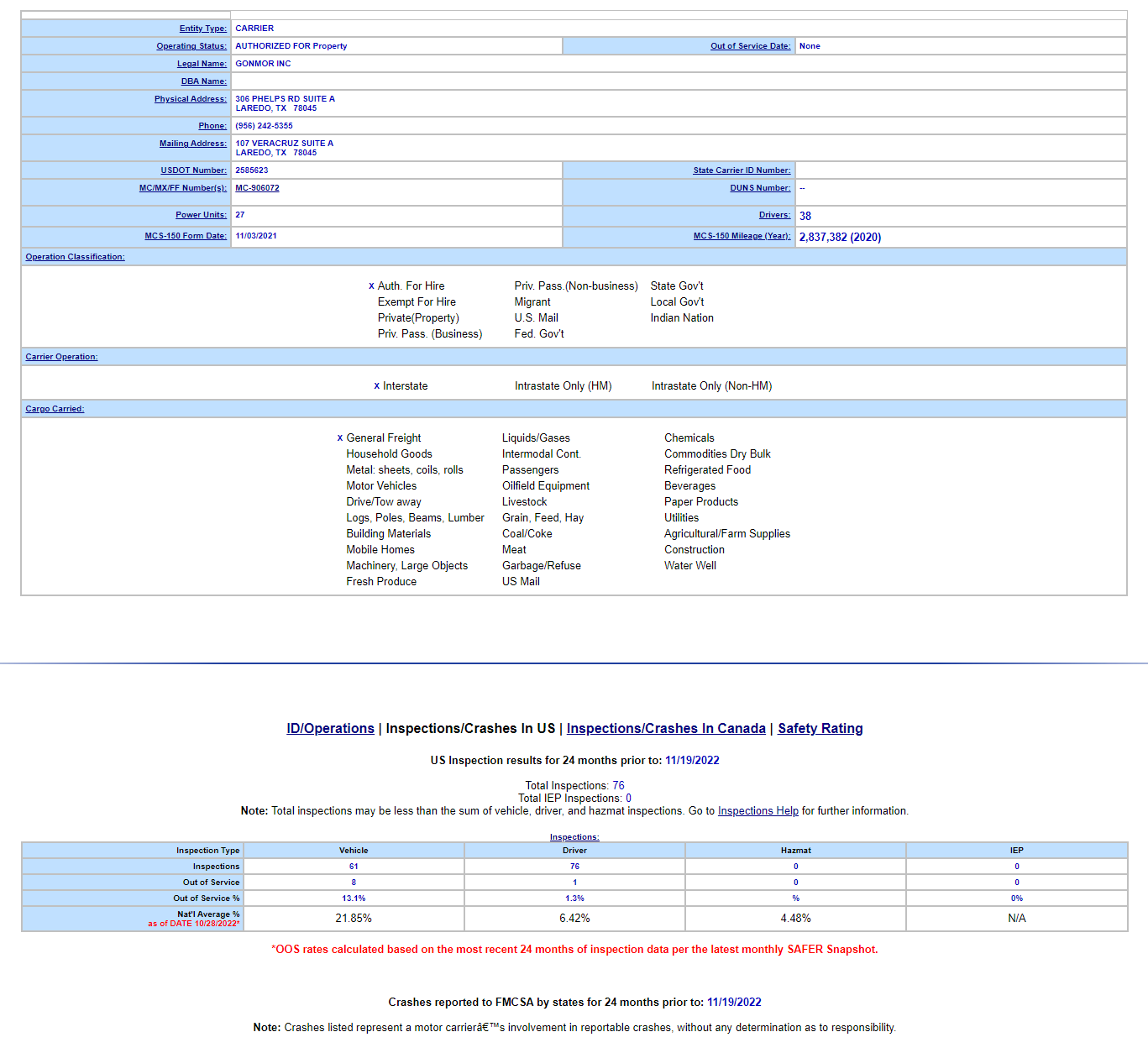Click the MCS-150 Mileage (Year) link
Screen dimensions: 1148x1053
pos(742,236)
